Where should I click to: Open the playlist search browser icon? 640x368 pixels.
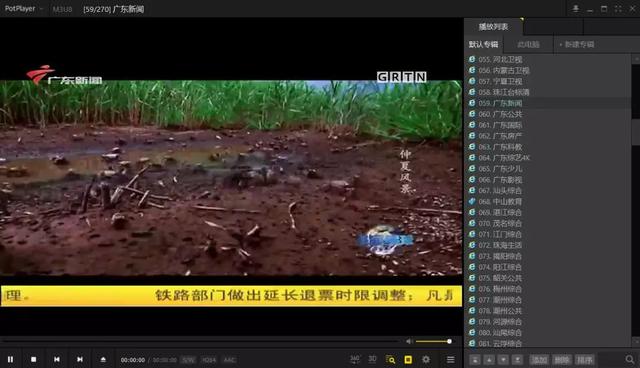(390, 359)
